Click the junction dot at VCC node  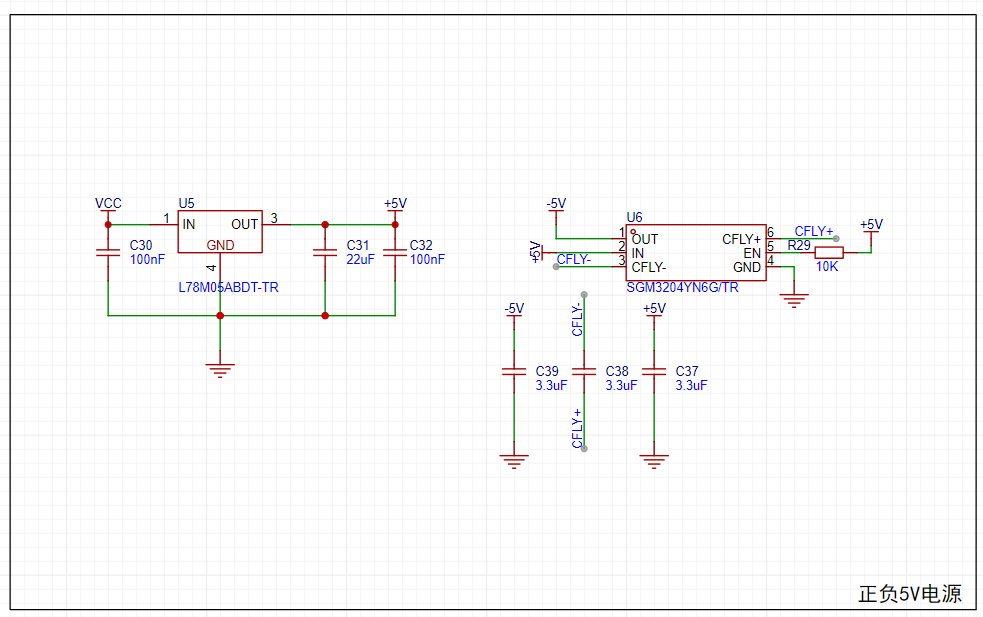coord(108,224)
